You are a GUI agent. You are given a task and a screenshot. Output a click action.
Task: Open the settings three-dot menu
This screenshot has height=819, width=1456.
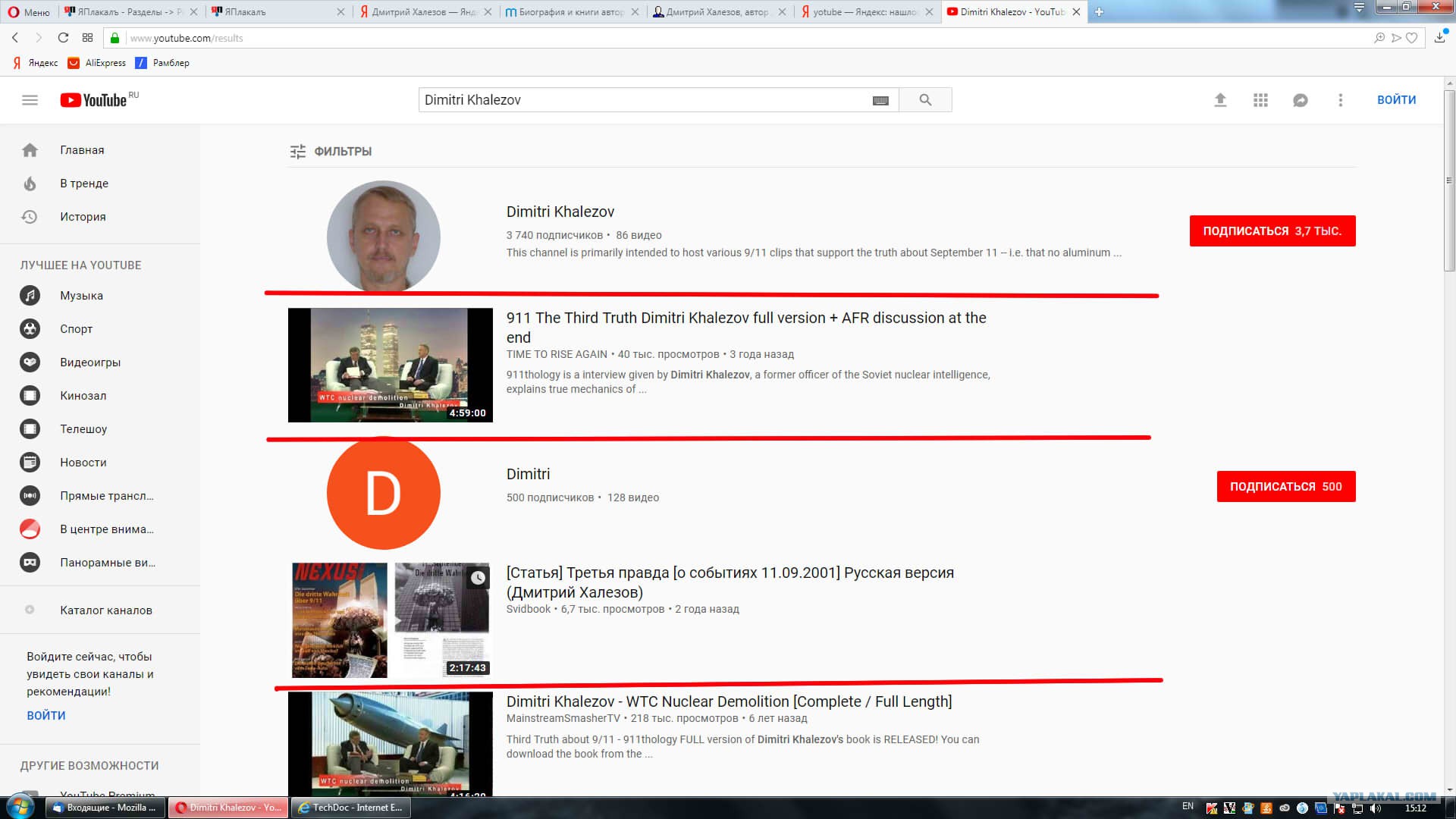pyautogui.click(x=1341, y=100)
